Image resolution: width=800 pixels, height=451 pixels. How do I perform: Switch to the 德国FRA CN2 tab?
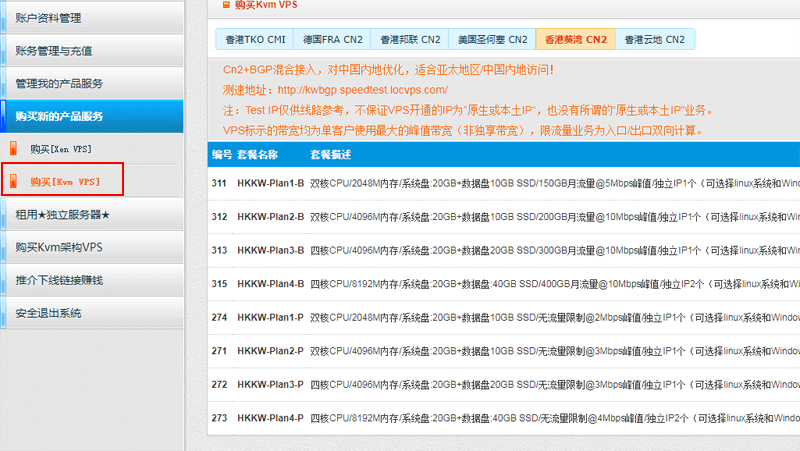point(331,40)
